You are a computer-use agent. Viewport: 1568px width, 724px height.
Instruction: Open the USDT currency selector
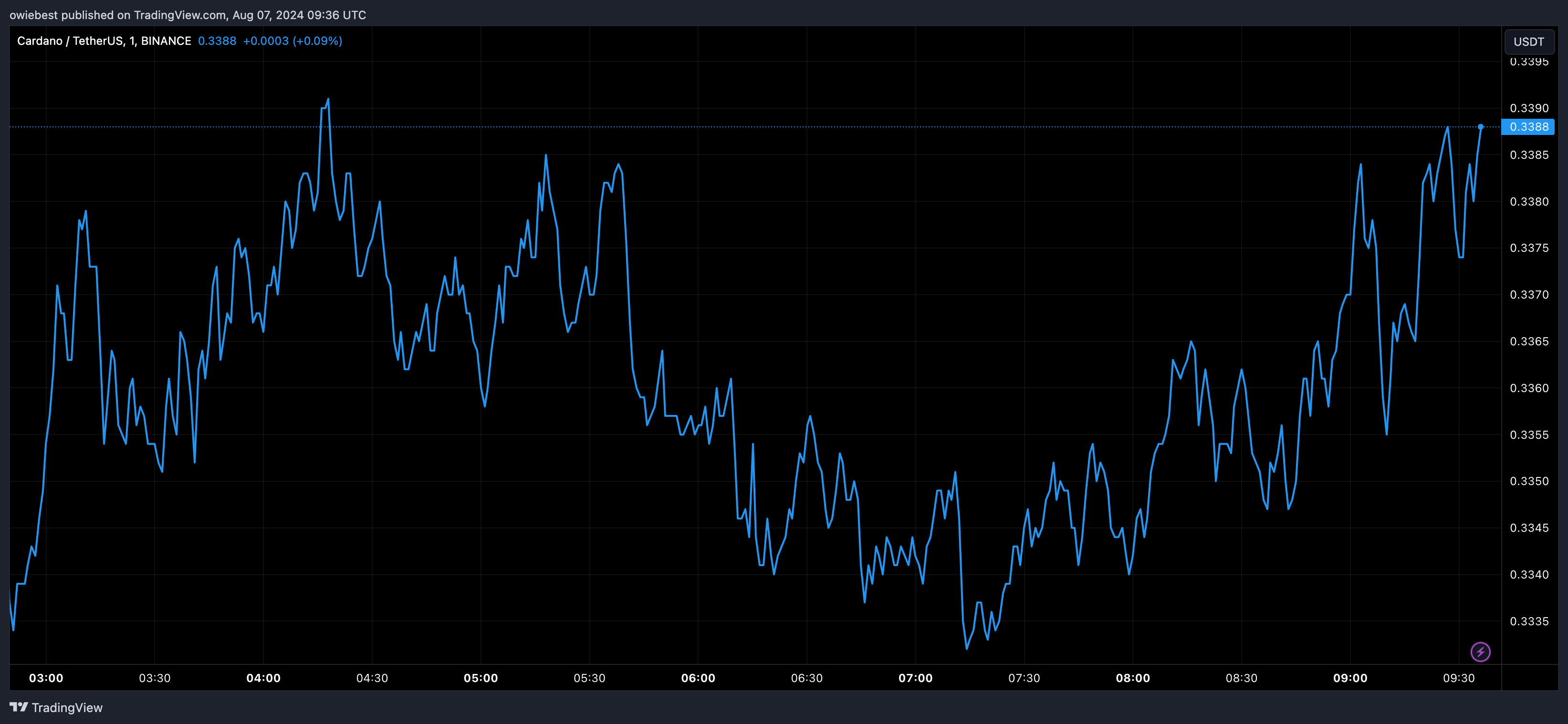(1528, 41)
